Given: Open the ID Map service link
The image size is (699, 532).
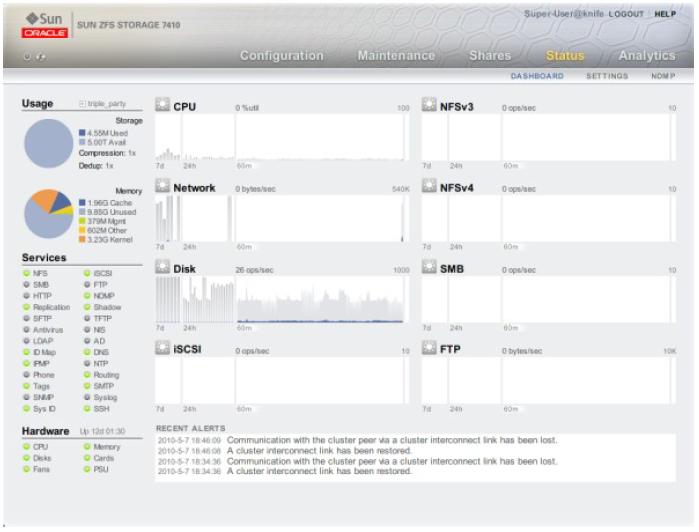Looking at the screenshot, I should click(x=45, y=352).
